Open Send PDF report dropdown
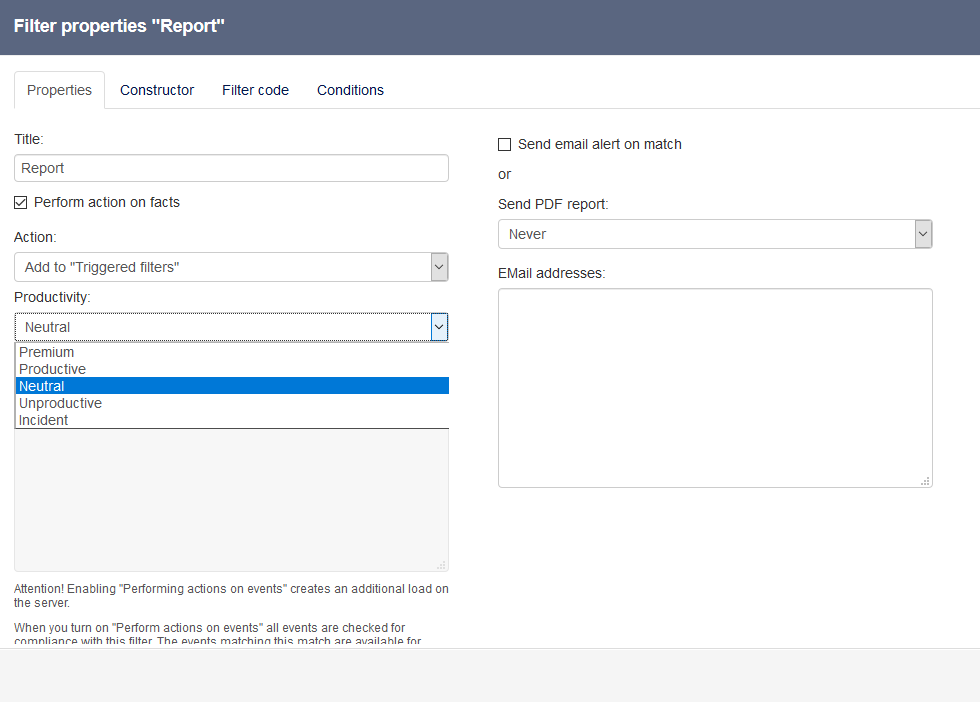 705,234
